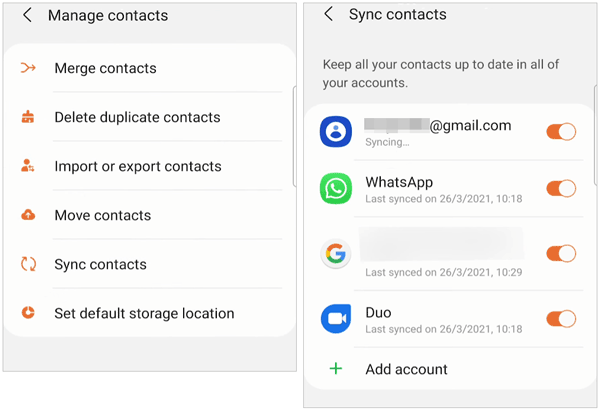The image size is (600, 410).
Task: Click the Move contacts cloud icon
Action: point(28,215)
